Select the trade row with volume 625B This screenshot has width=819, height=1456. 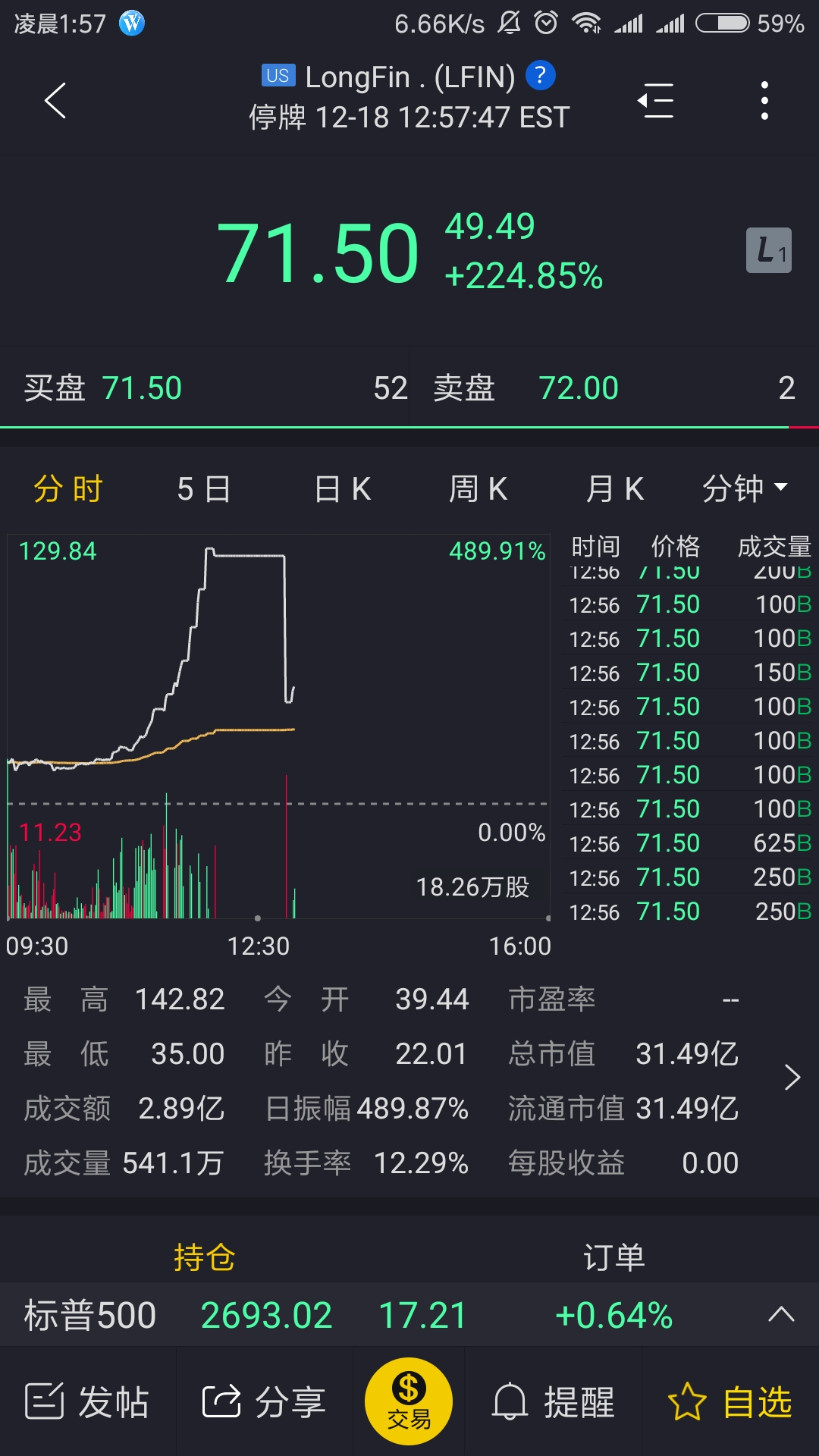coord(689,843)
